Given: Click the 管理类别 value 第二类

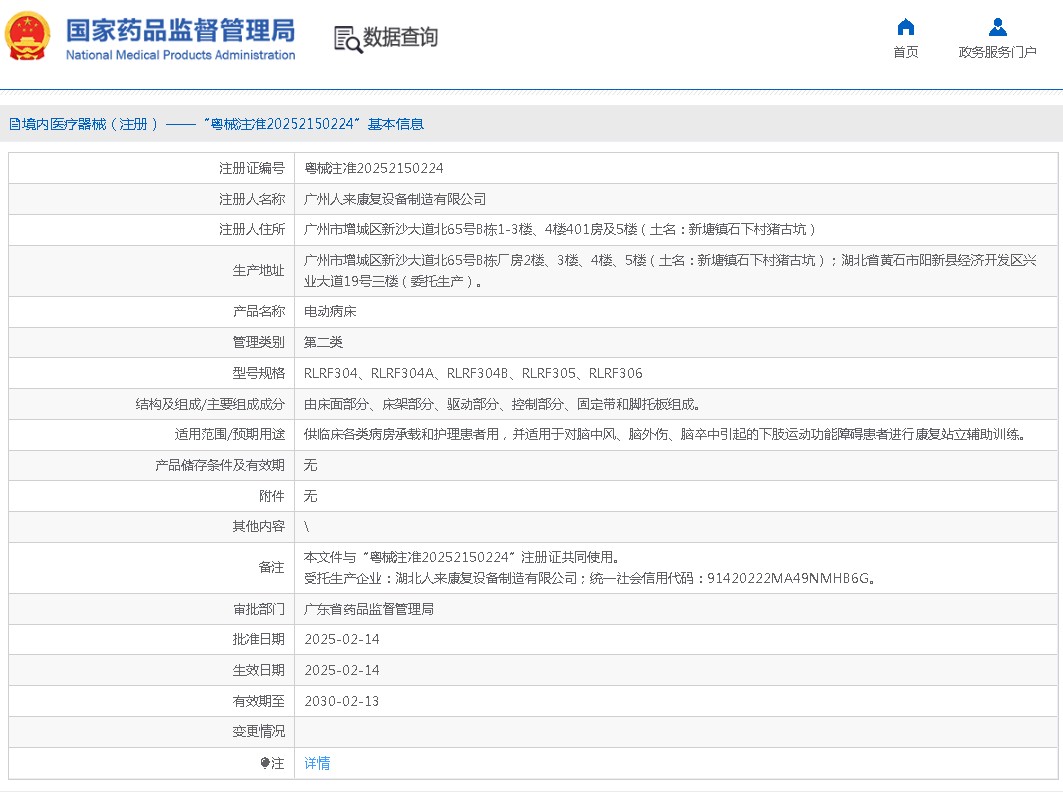Looking at the screenshot, I should pyautogui.click(x=323, y=342).
